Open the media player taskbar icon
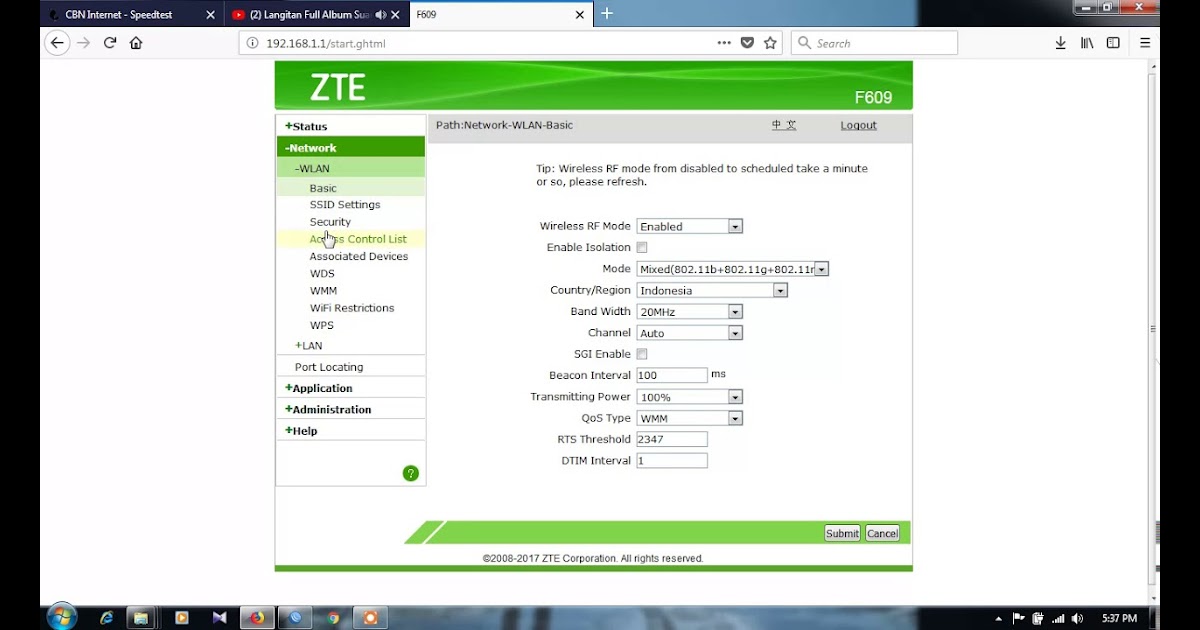Screen dimensions: 1200x630 (181, 618)
